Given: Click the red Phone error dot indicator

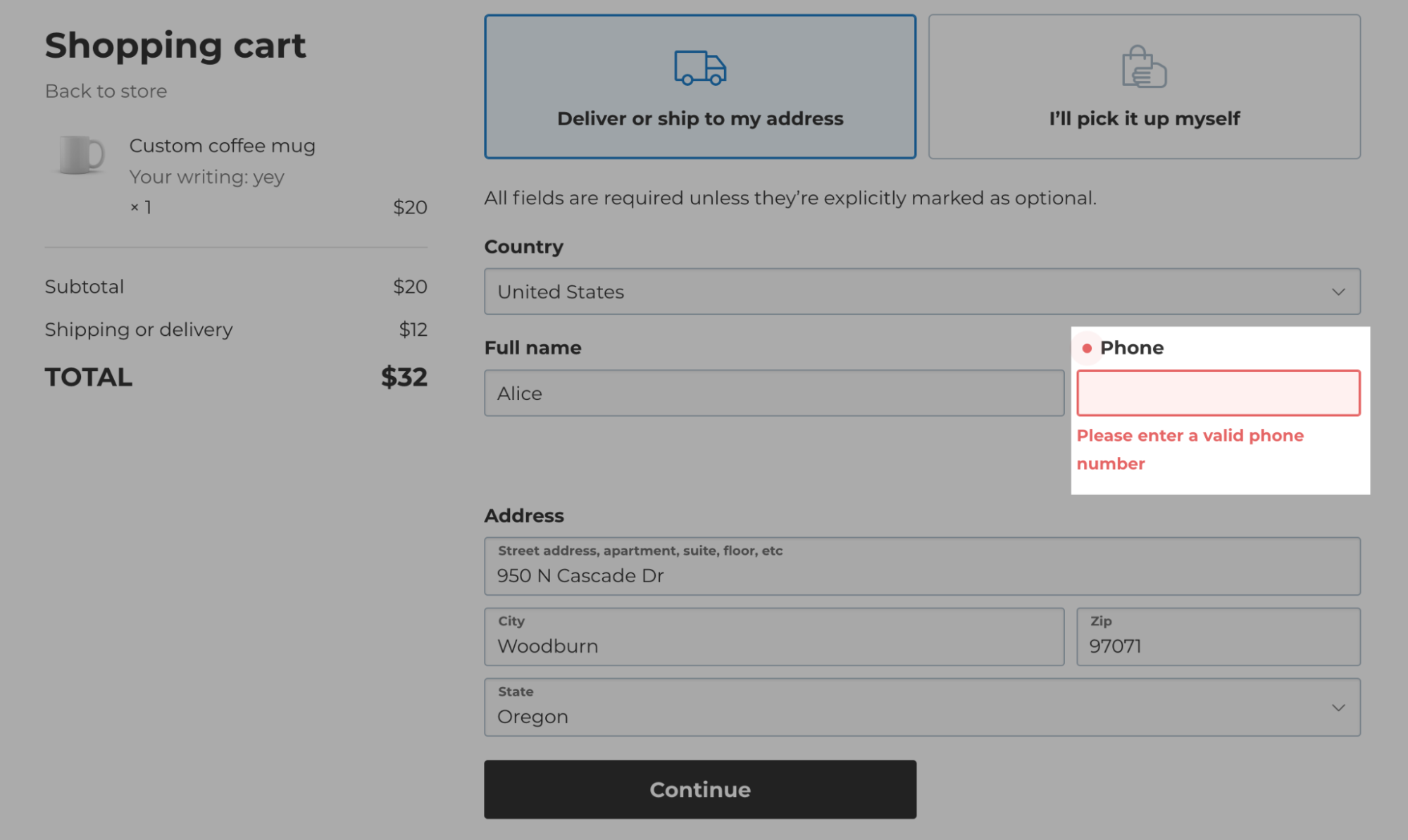Looking at the screenshot, I should 1087,348.
